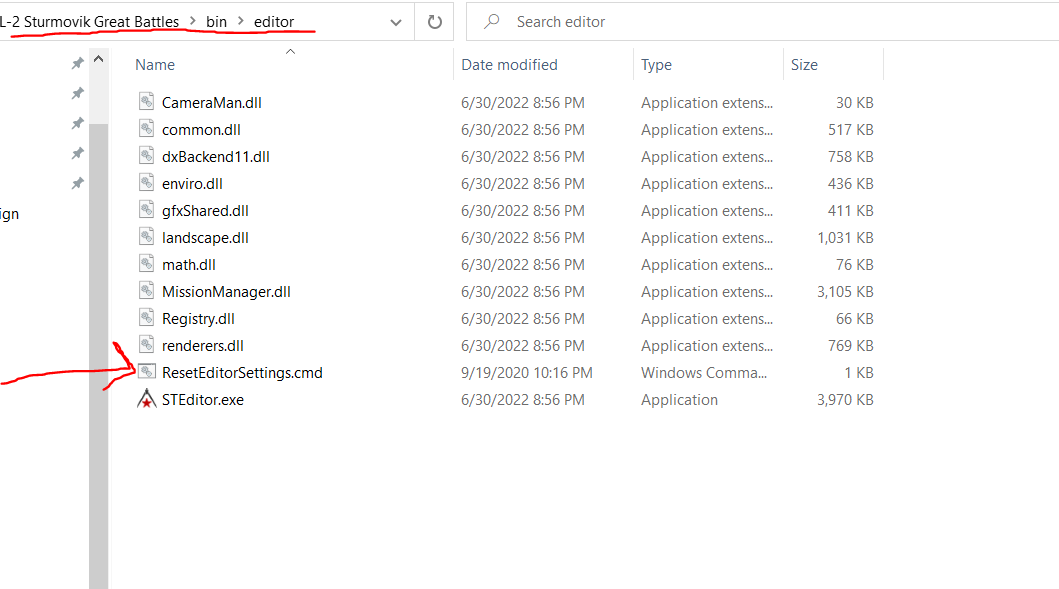Select the MissionManager.dll file icon
Viewport: 1059px width, 589px height.
pos(147,290)
